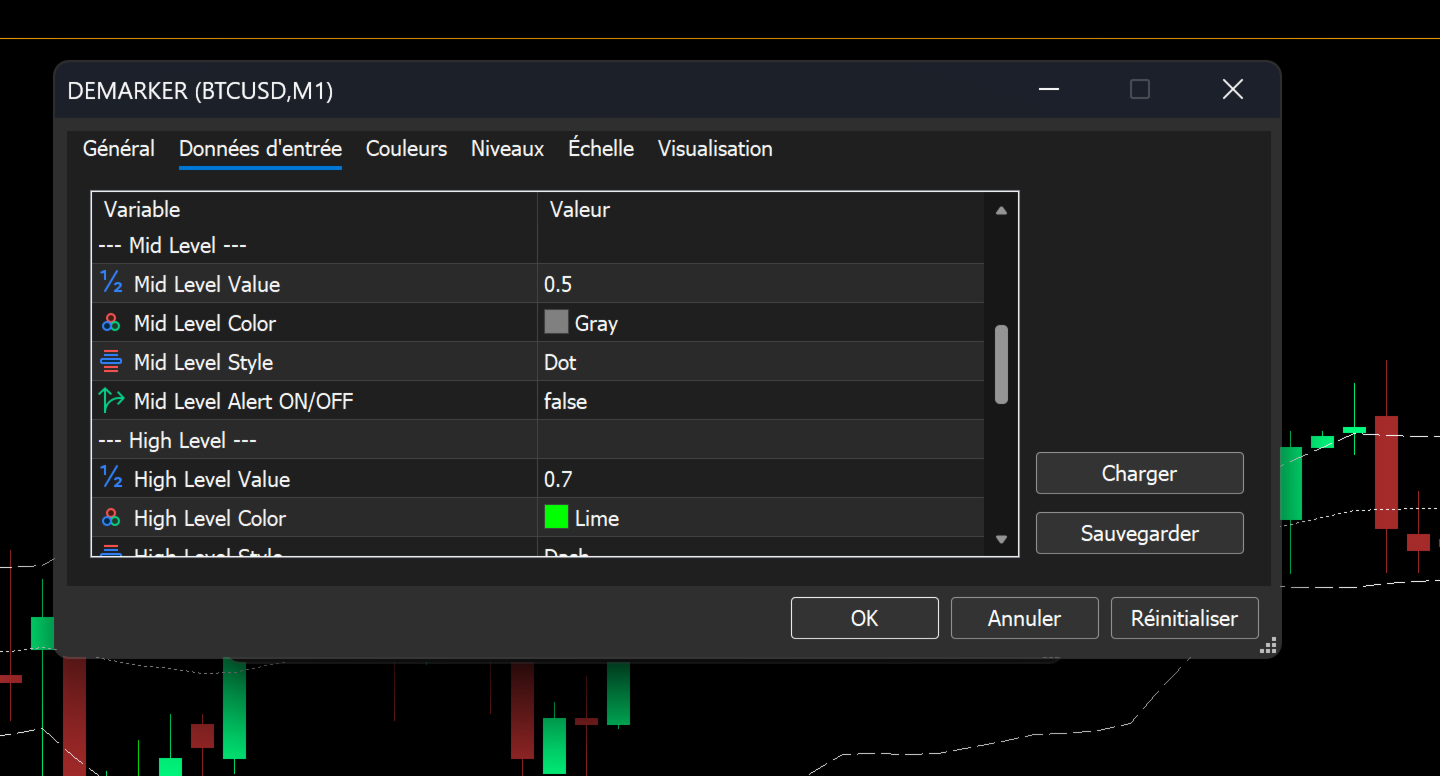Click the scrollbar down arrow
This screenshot has height=776, width=1440.
(x=1001, y=539)
